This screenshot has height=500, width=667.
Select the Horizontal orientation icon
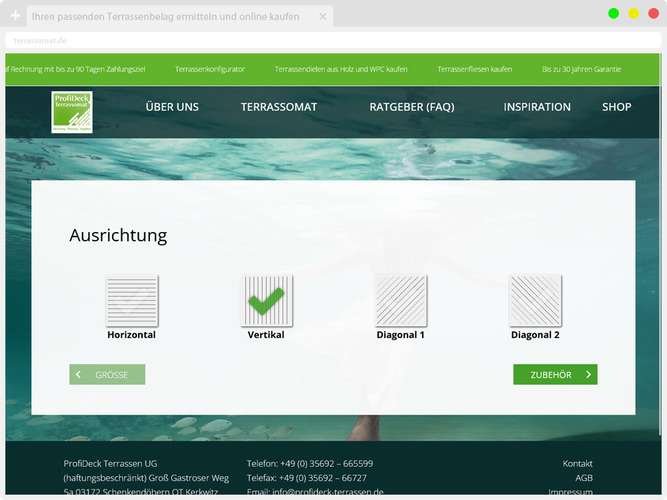click(x=132, y=300)
